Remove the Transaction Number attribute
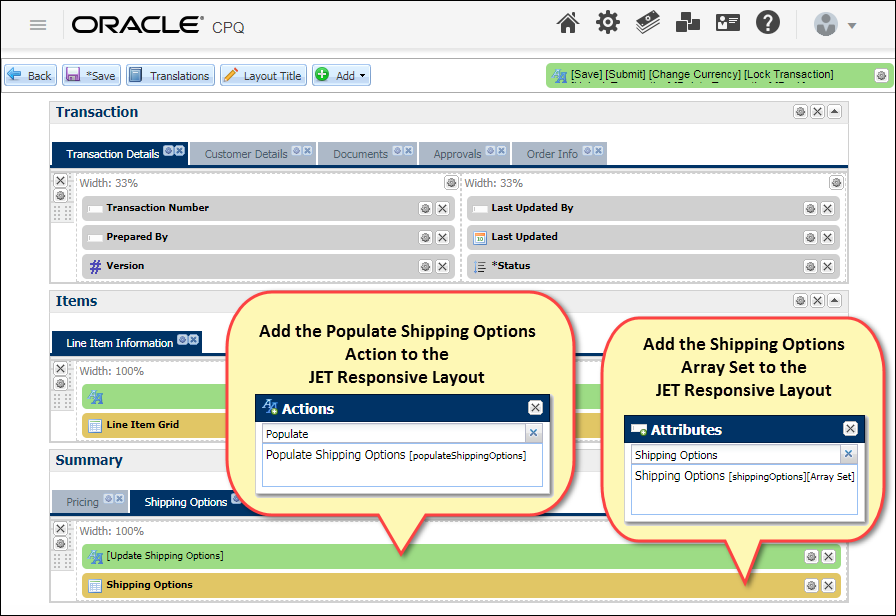 [x=442, y=209]
